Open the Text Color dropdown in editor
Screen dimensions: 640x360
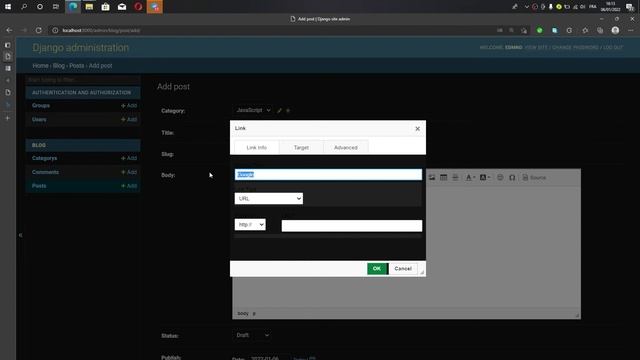(471, 178)
